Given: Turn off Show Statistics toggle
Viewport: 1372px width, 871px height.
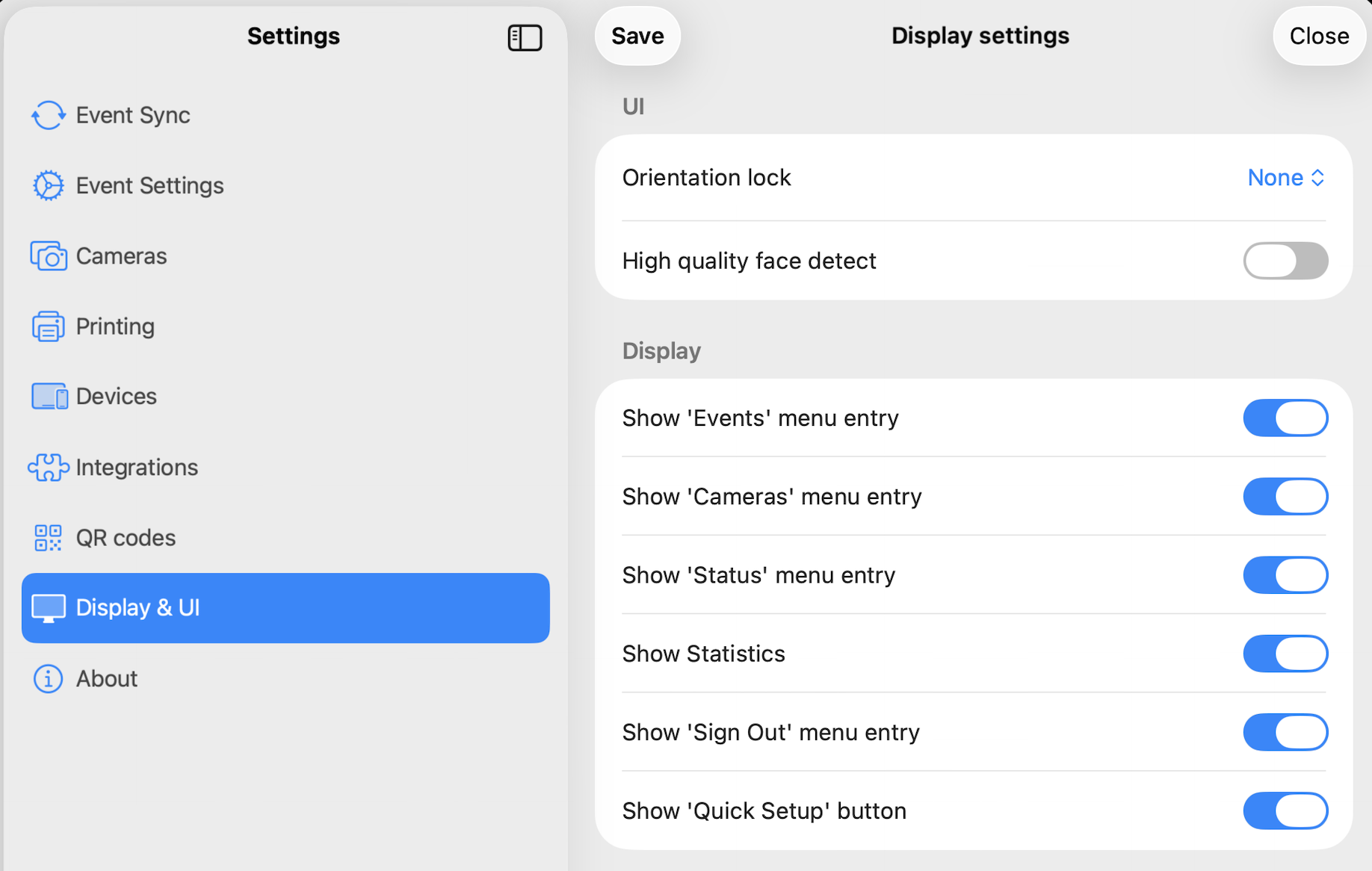Looking at the screenshot, I should [1285, 654].
